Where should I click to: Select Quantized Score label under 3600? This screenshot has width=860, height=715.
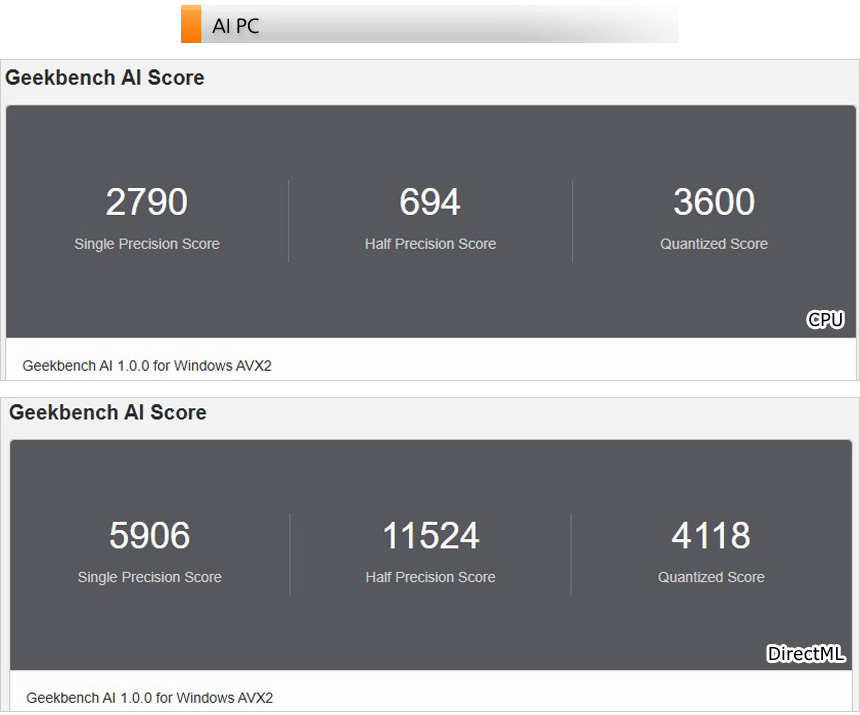click(x=714, y=243)
